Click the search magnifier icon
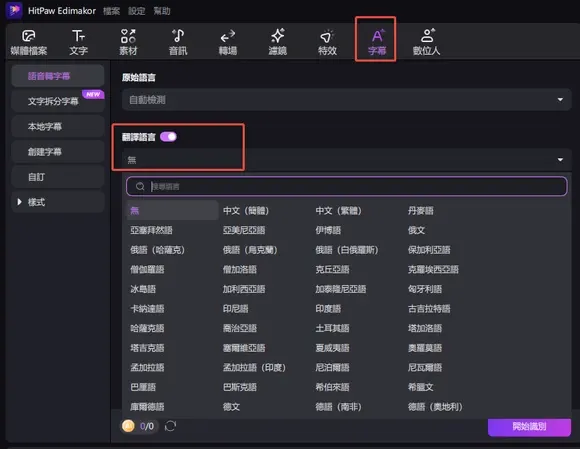Viewport: 580px width, 449px height. coord(140,186)
